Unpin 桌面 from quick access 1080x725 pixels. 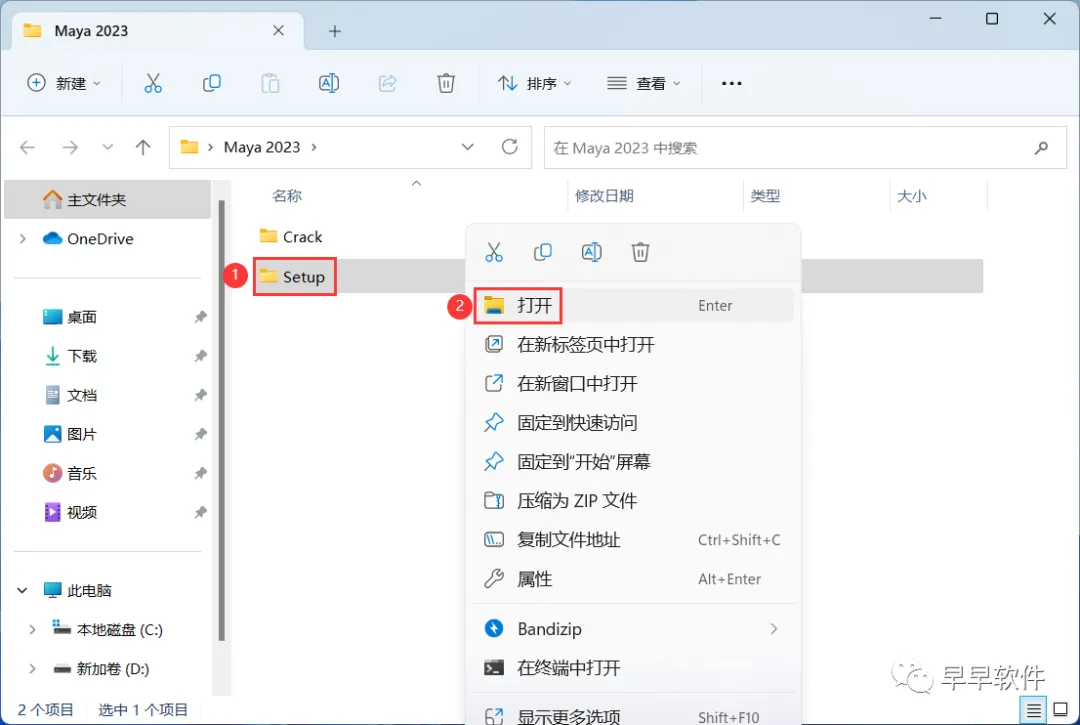[200, 317]
